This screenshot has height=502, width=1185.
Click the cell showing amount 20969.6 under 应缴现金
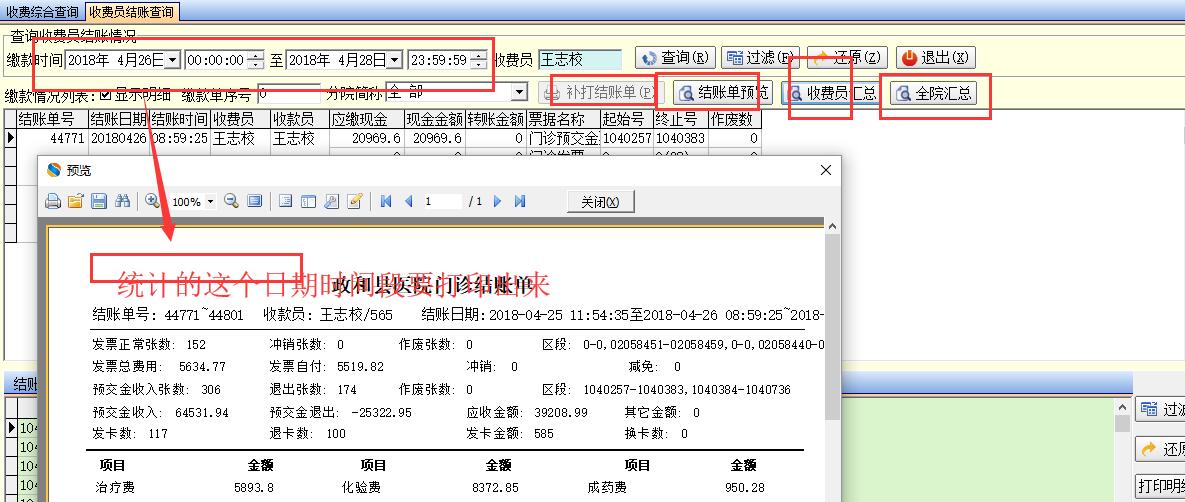pos(367,138)
